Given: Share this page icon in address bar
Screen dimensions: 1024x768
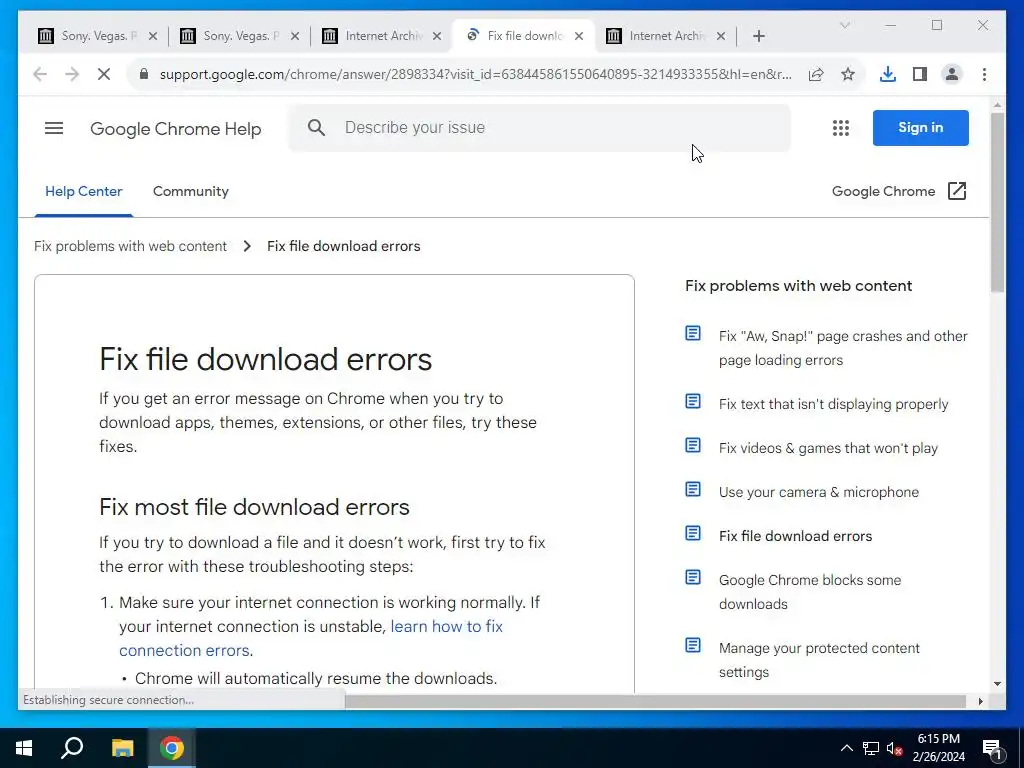Looking at the screenshot, I should [x=816, y=74].
